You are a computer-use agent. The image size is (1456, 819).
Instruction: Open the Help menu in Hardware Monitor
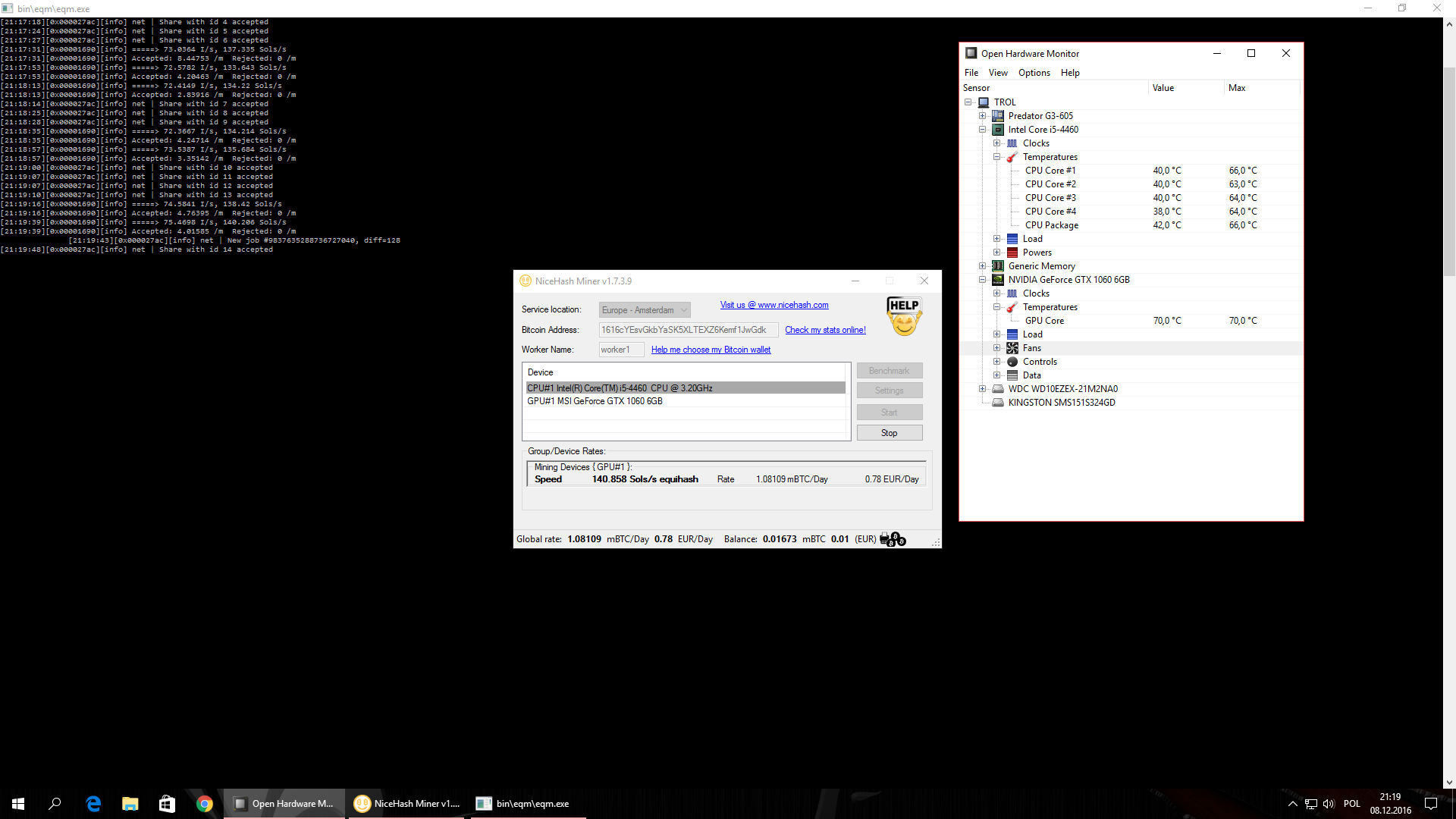(x=1070, y=73)
